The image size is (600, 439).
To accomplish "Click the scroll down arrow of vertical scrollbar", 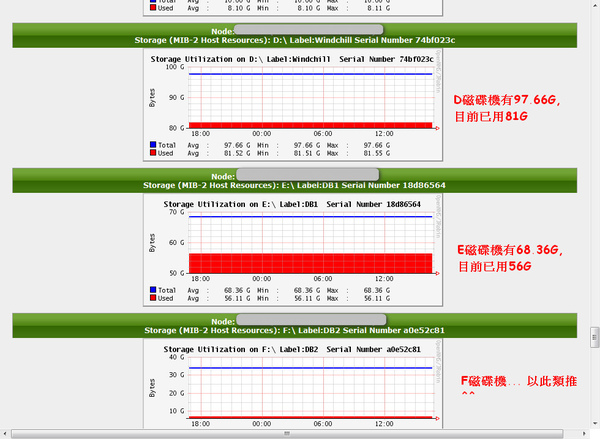I will [x=594, y=424].
